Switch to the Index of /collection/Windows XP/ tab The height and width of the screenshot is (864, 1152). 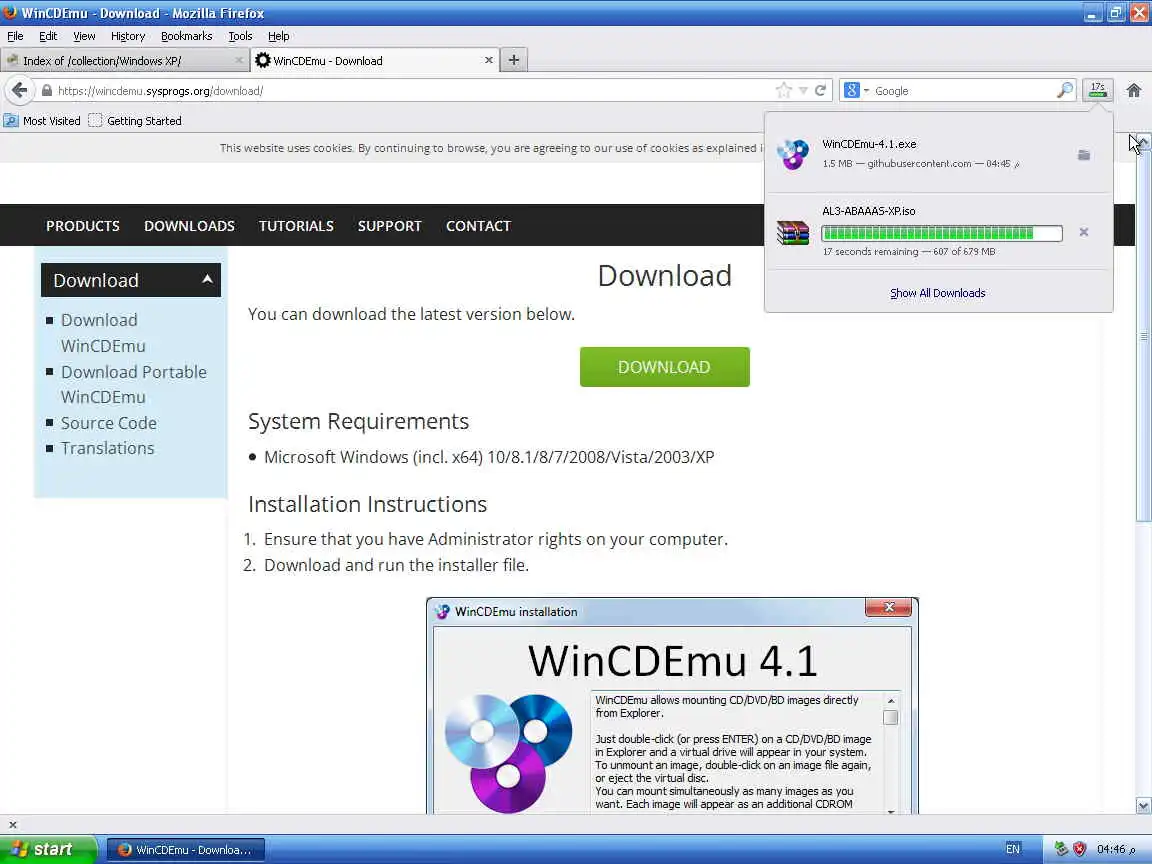pos(123,60)
